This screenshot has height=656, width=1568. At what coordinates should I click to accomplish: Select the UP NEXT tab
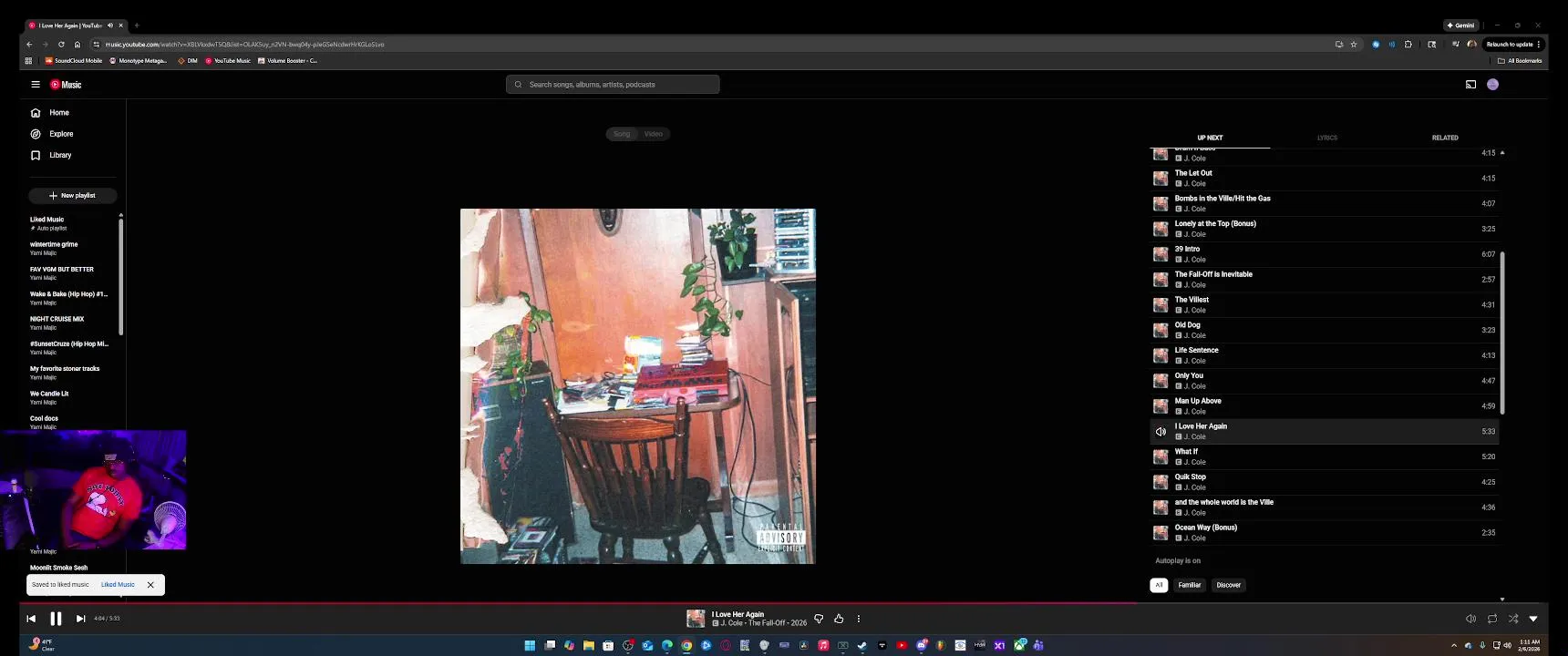[1210, 138]
